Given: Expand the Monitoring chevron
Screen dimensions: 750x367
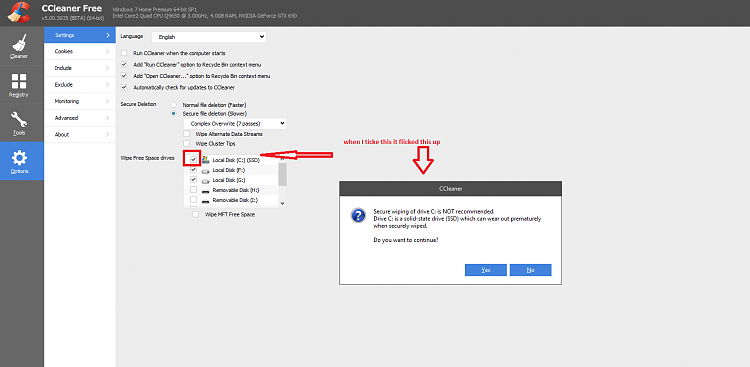Looking at the screenshot, I should pyautogui.click(x=107, y=101).
